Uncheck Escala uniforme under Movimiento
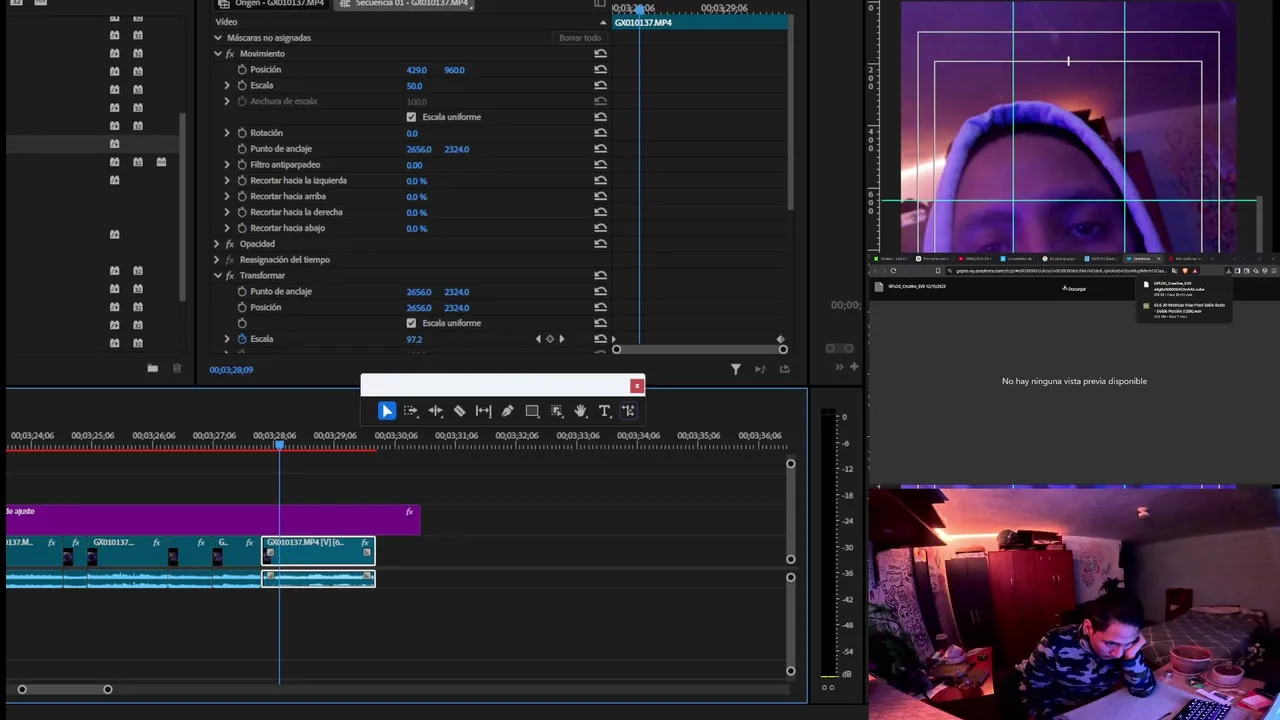 [x=411, y=117]
